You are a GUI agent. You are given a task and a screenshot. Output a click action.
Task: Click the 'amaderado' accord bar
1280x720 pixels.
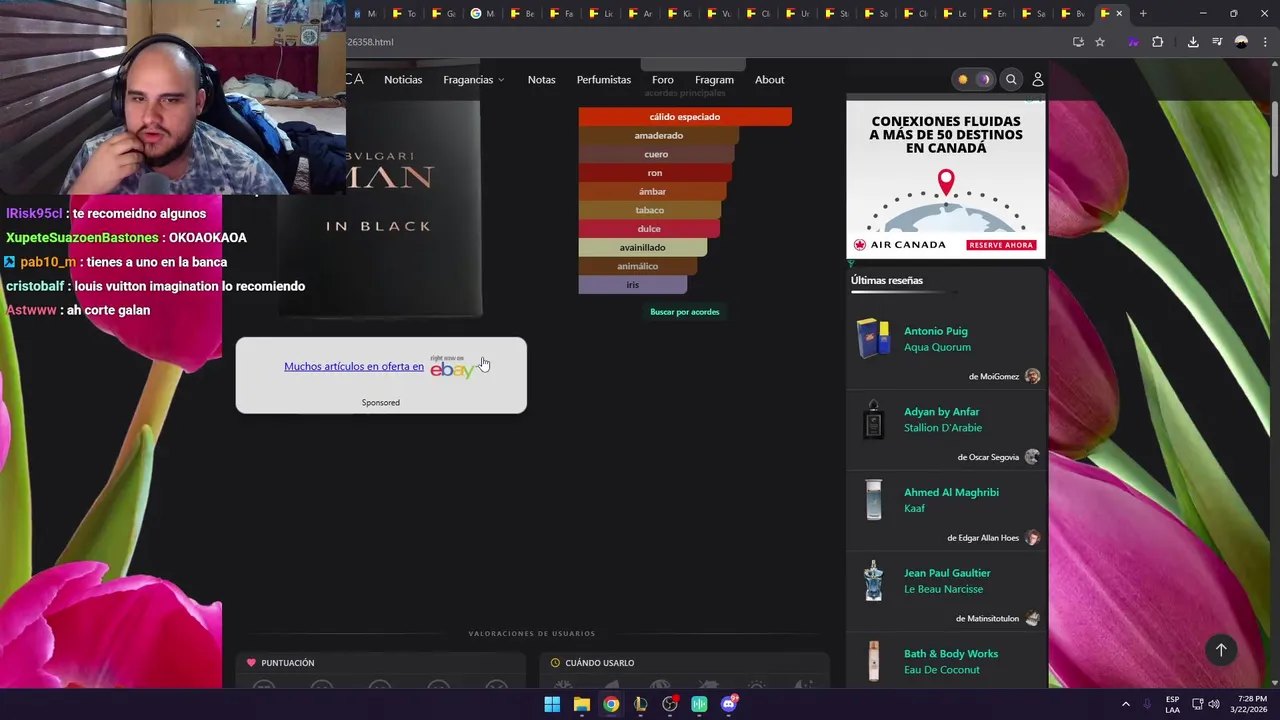point(659,136)
